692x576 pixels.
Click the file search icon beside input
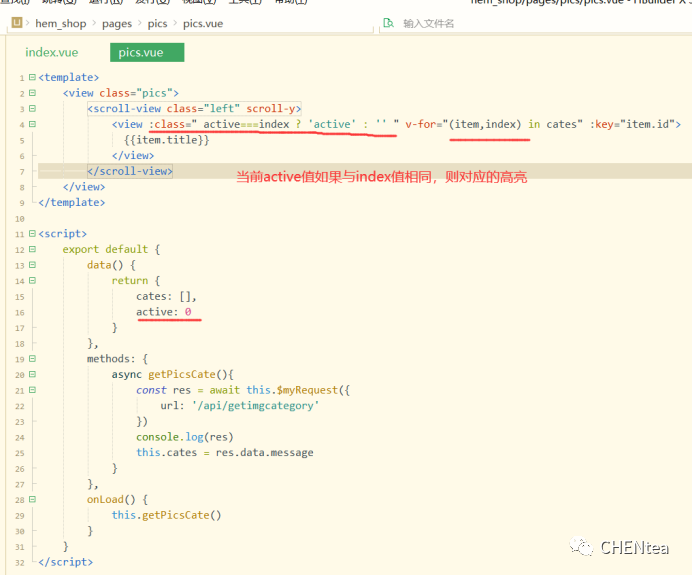388,23
